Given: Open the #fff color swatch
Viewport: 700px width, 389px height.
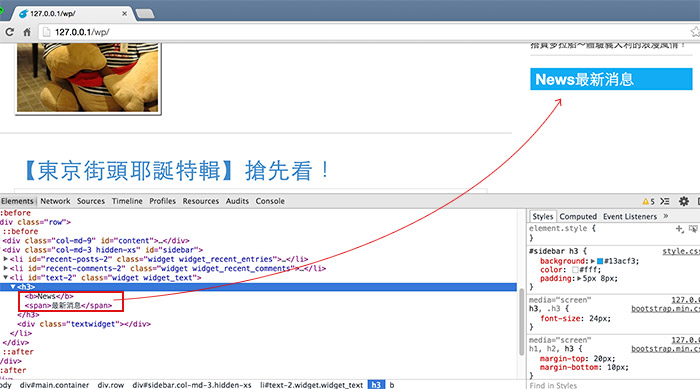Looking at the screenshot, I should point(575,270).
